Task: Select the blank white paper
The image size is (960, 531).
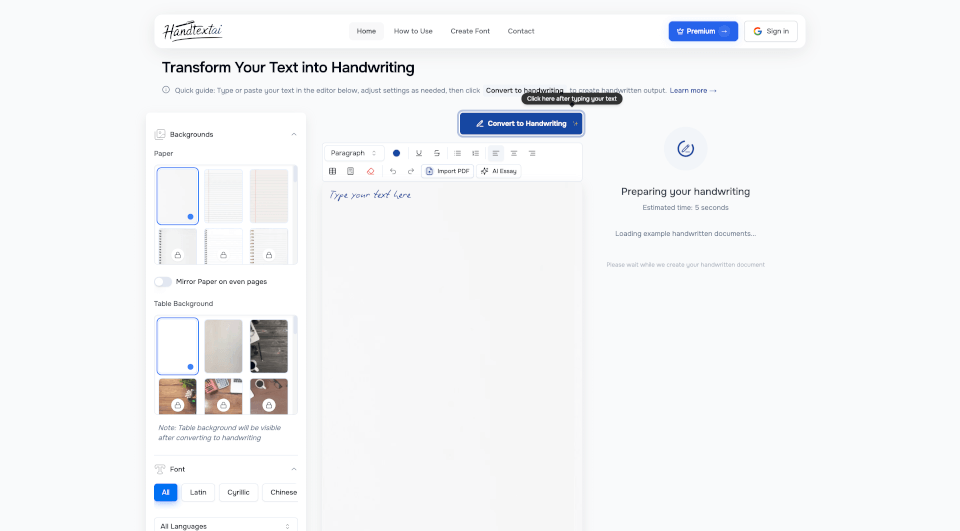Action: pyautogui.click(x=178, y=196)
